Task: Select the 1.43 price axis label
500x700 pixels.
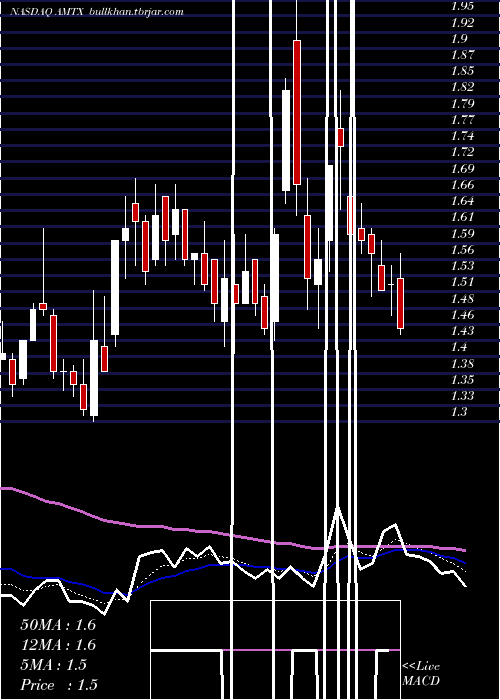Action: tap(462, 330)
